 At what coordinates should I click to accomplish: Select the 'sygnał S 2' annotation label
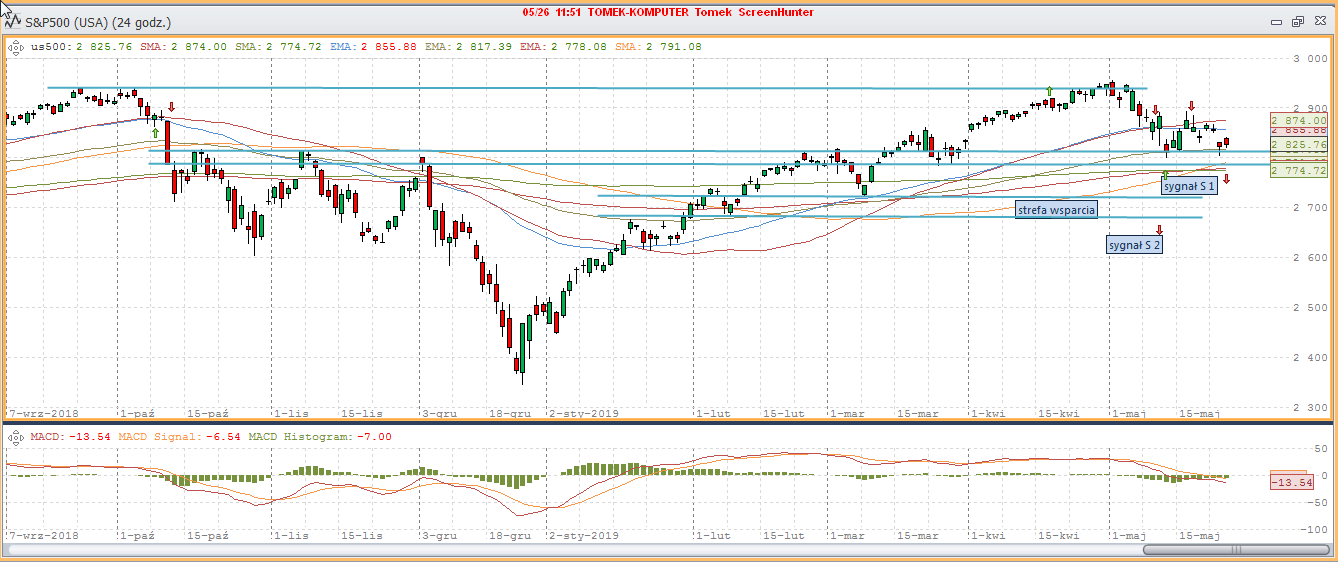(x=1134, y=244)
